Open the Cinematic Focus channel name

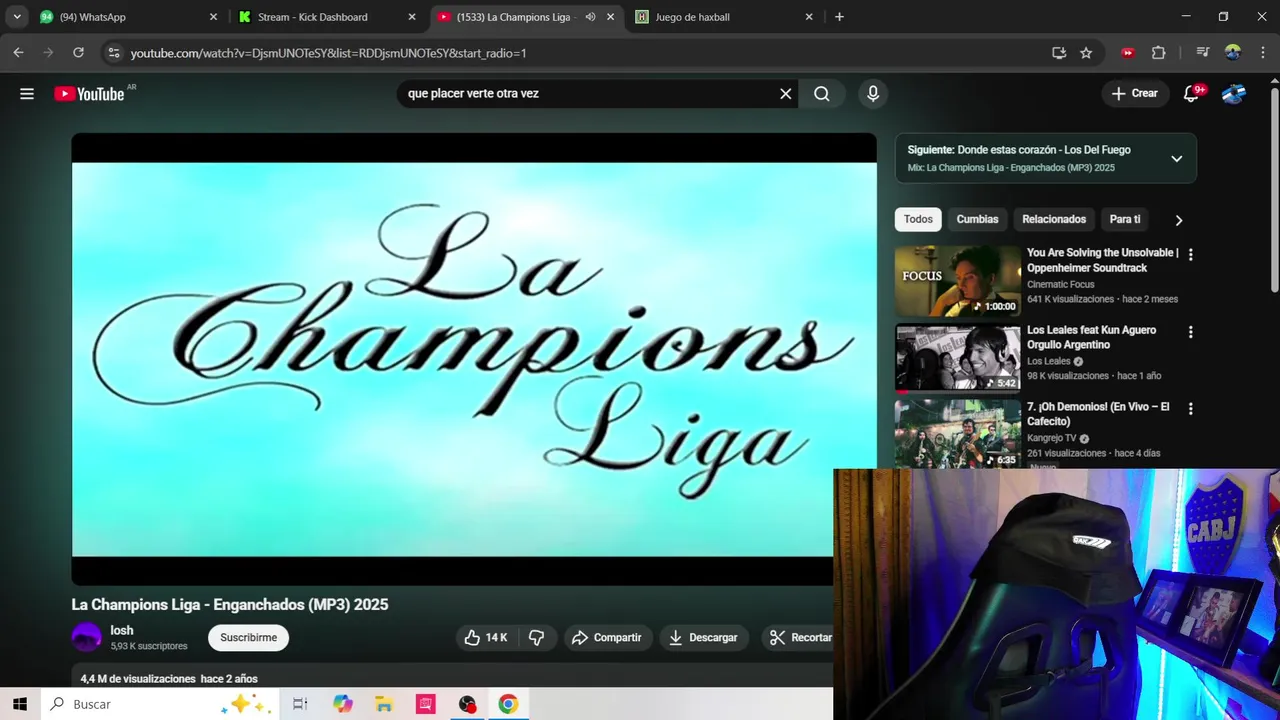pos(1060,285)
